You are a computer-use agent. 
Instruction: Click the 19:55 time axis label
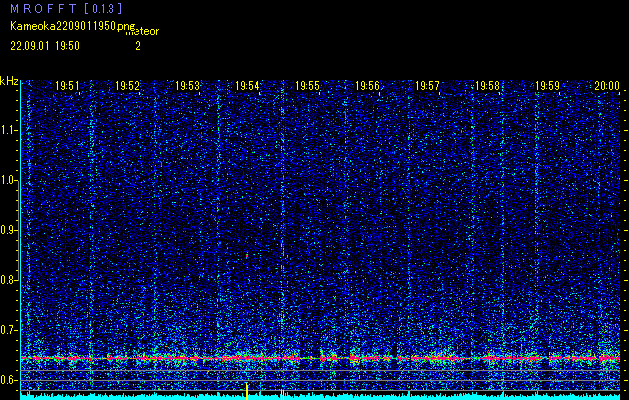pyautogui.click(x=307, y=85)
